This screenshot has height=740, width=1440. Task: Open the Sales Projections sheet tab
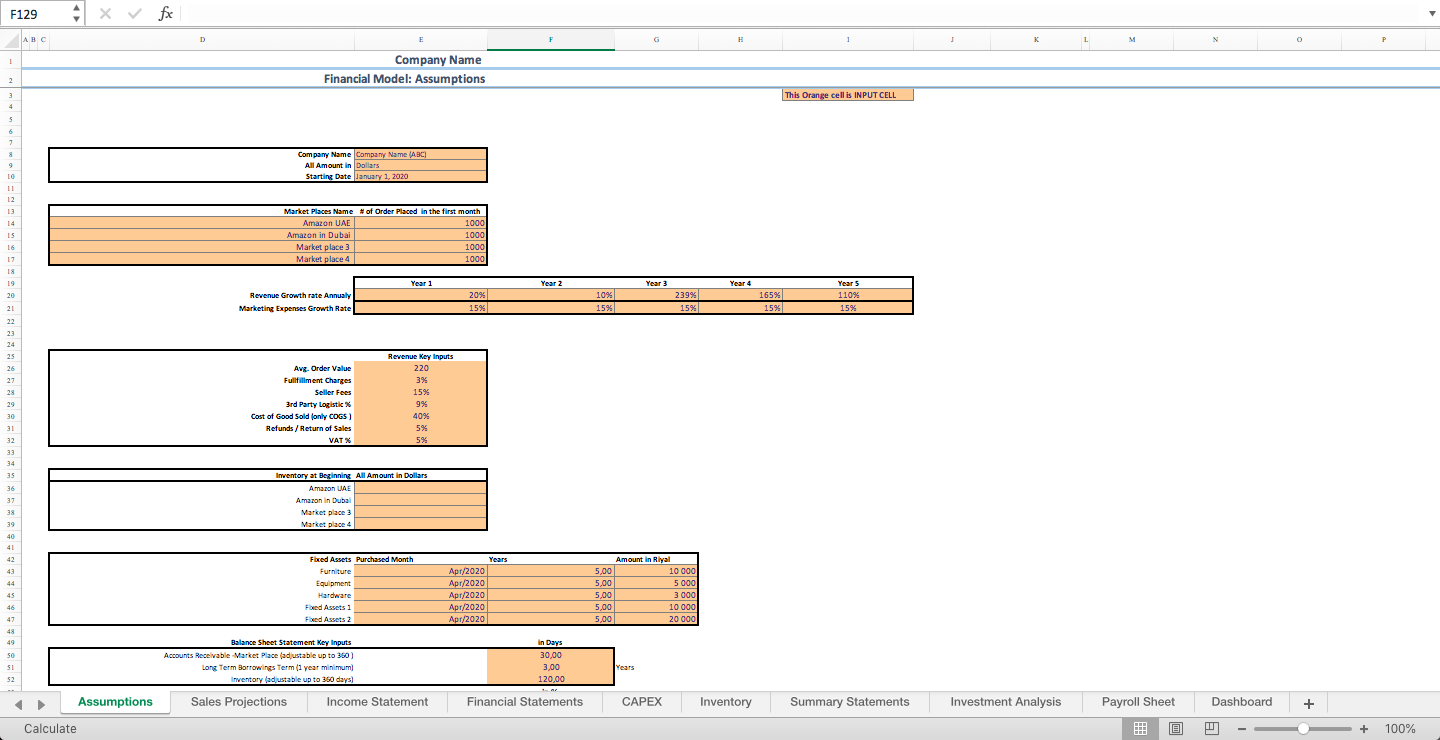pyautogui.click(x=239, y=702)
